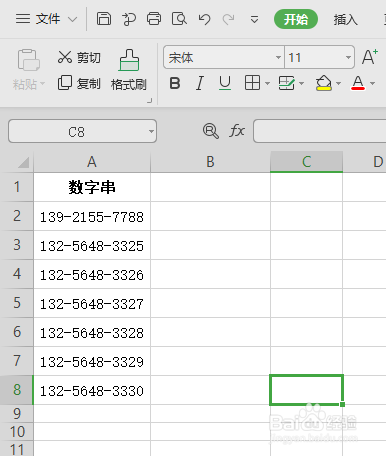Open the cell style dropdown arrow
The height and width of the screenshot is (456, 386).
coord(302,83)
